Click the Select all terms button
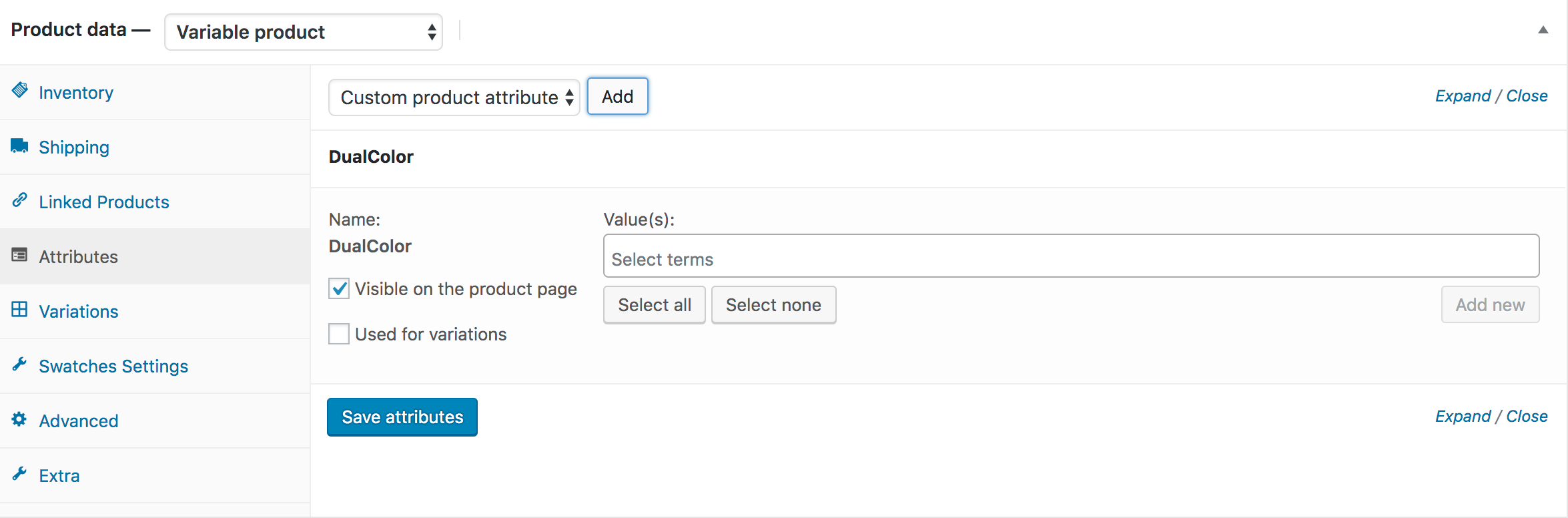 (654, 305)
